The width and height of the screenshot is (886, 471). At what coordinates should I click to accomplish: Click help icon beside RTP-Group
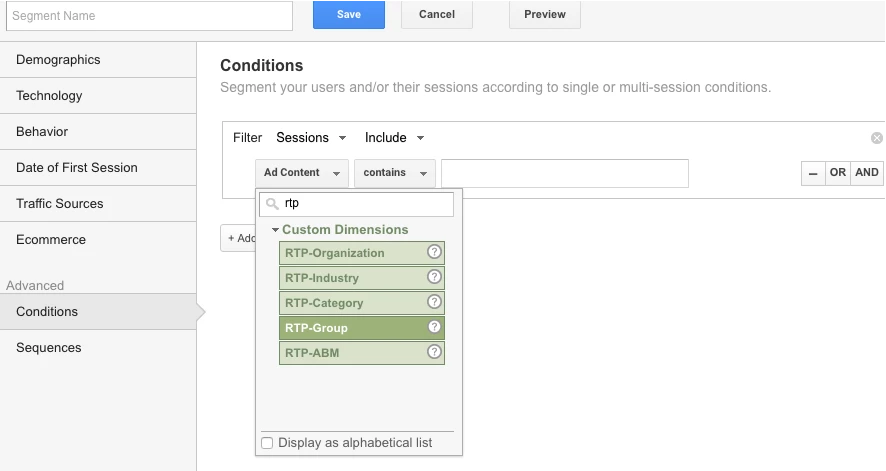click(434, 327)
